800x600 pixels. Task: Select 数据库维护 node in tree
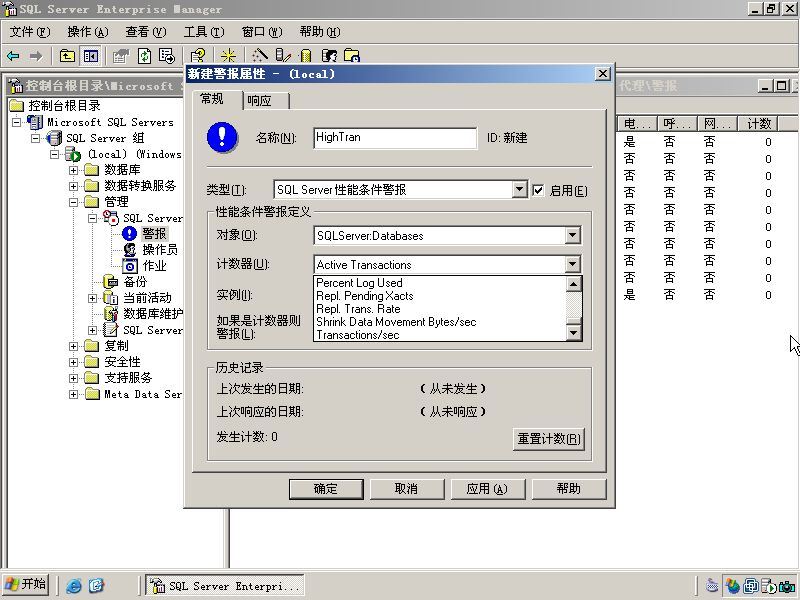[x=153, y=314]
